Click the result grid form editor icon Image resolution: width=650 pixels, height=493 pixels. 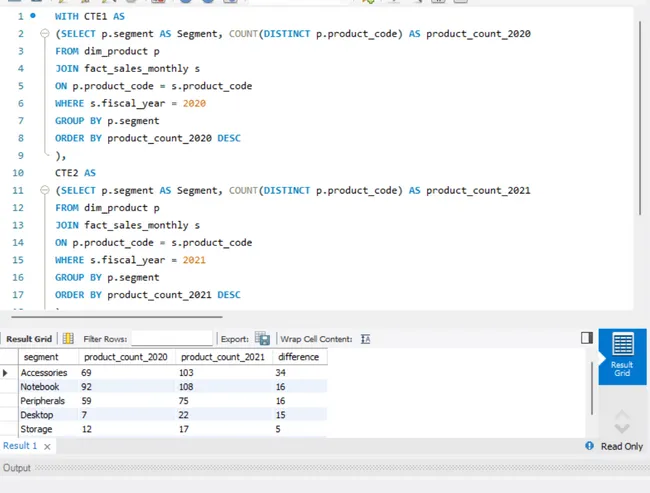[68, 339]
